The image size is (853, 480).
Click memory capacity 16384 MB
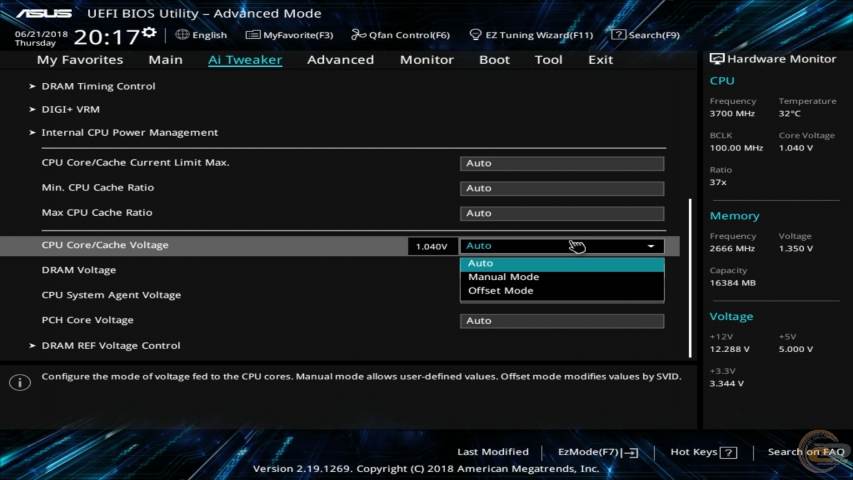(733, 283)
